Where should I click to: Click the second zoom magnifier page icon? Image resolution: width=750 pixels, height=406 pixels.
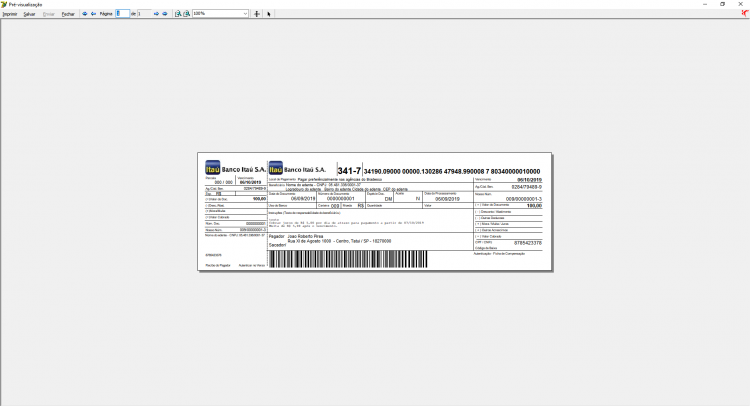coord(187,14)
